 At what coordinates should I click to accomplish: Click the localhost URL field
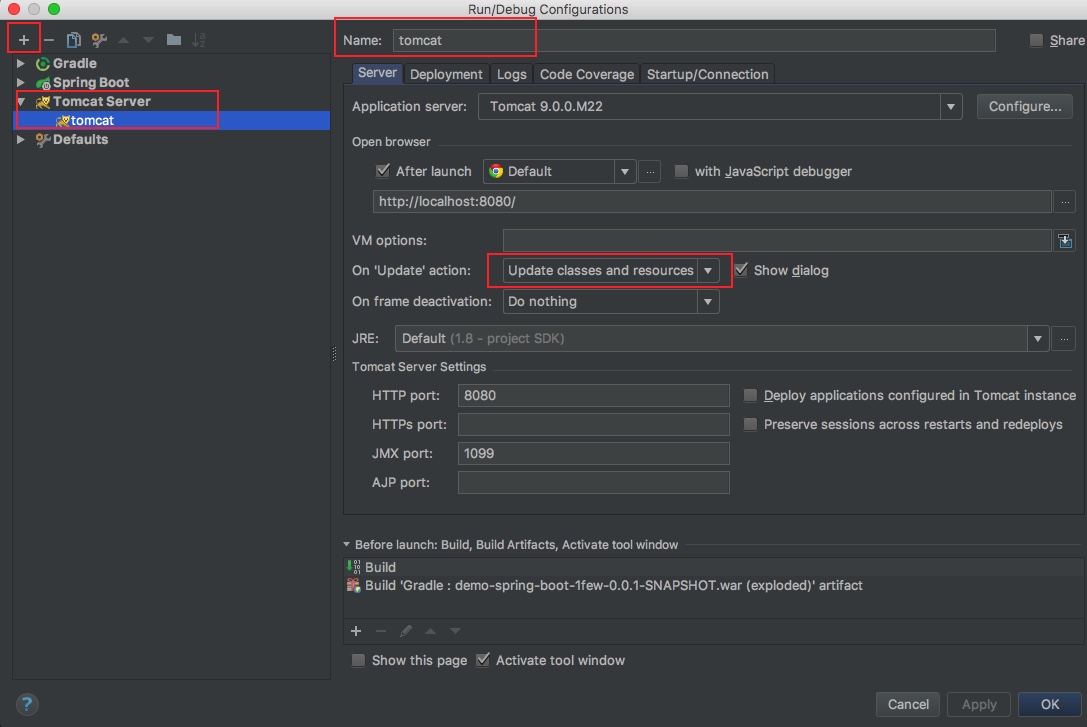(x=712, y=202)
